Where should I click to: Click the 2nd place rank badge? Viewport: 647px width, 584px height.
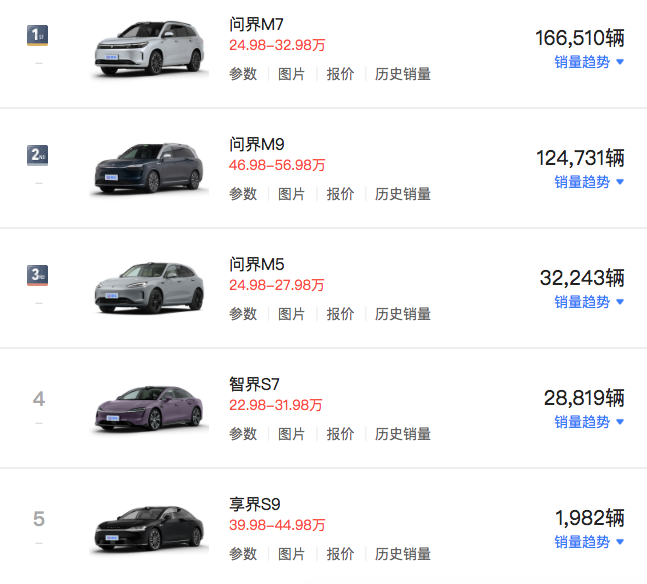tap(38, 155)
